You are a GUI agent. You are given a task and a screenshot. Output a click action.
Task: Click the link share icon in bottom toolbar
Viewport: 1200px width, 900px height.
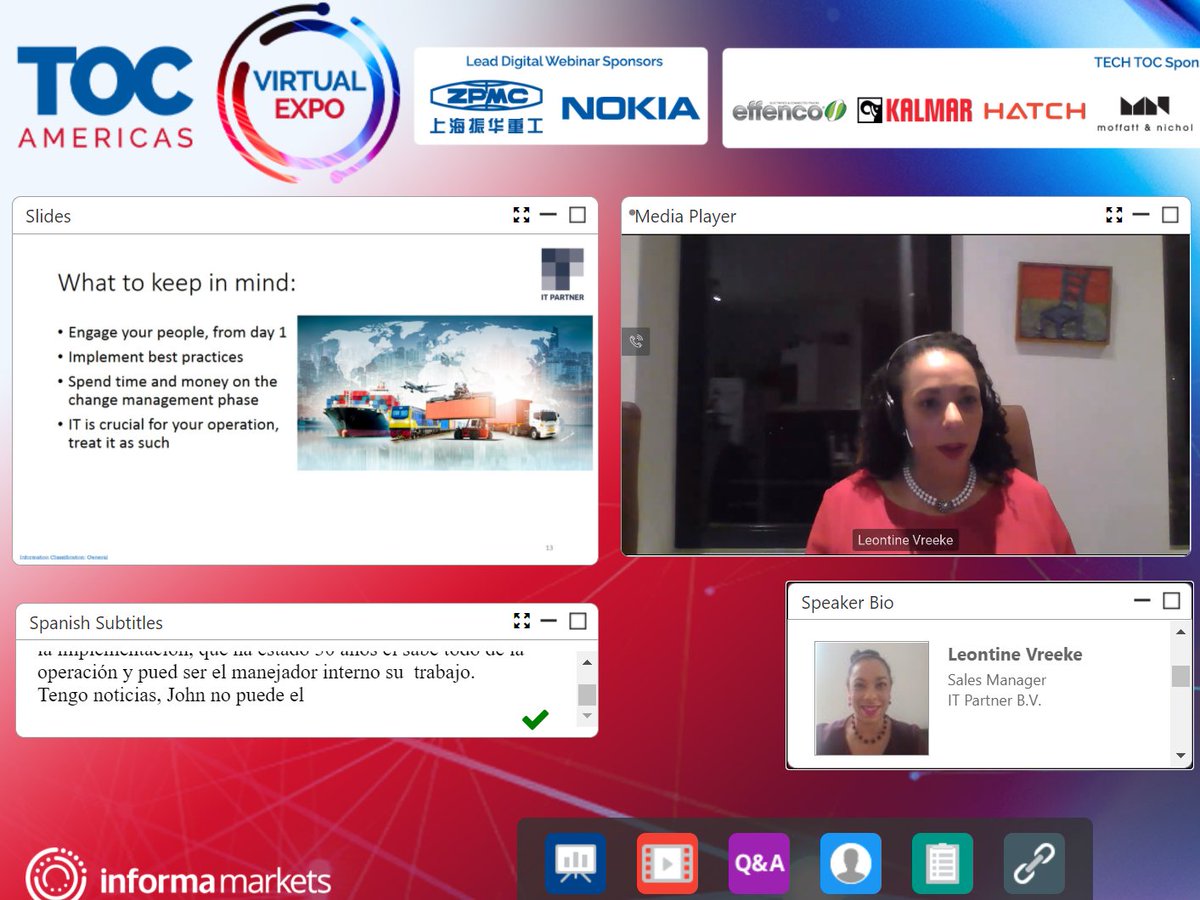pyautogui.click(x=1034, y=862)
